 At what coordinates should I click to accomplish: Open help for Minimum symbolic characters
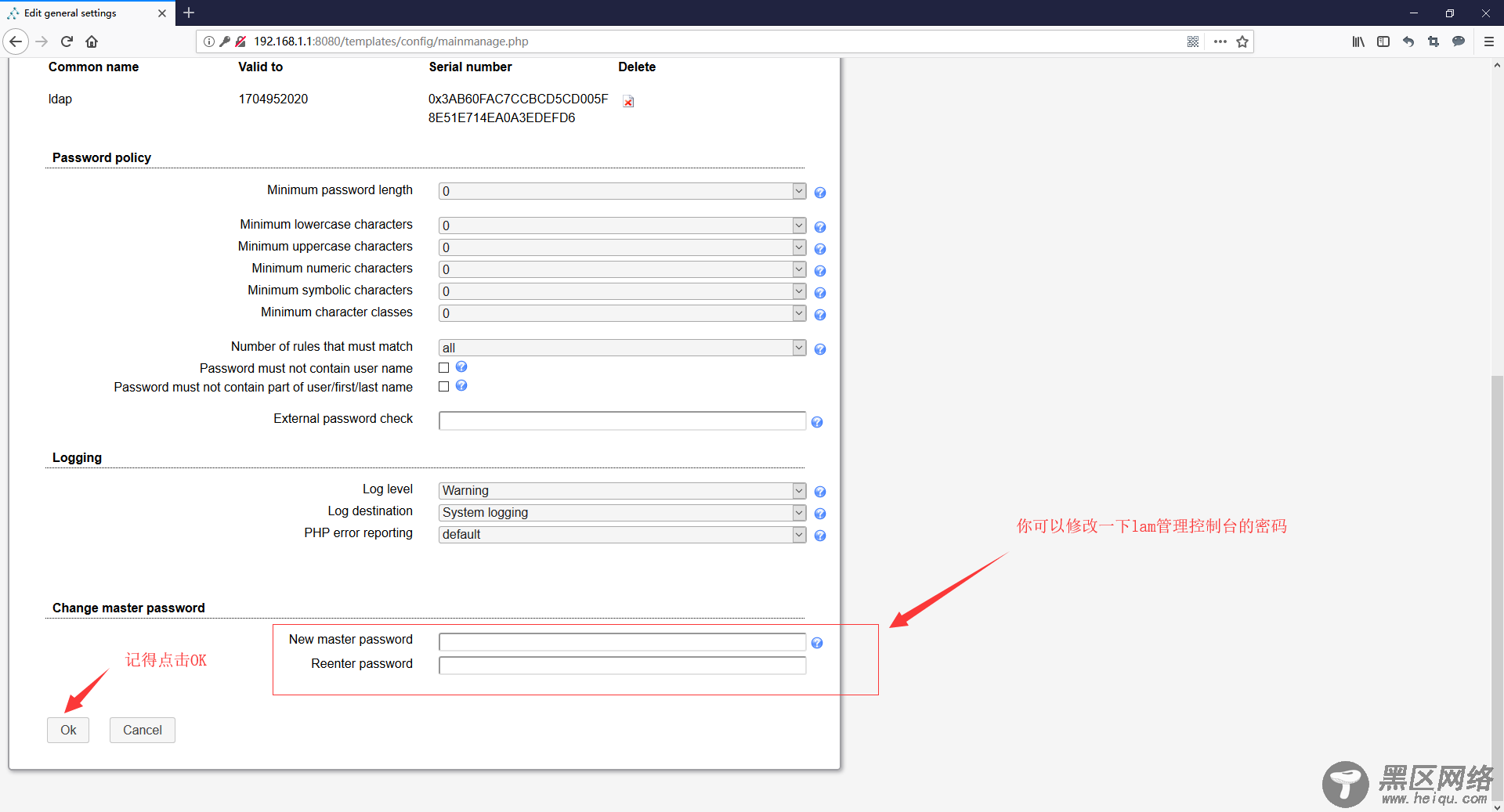[820, 293]
